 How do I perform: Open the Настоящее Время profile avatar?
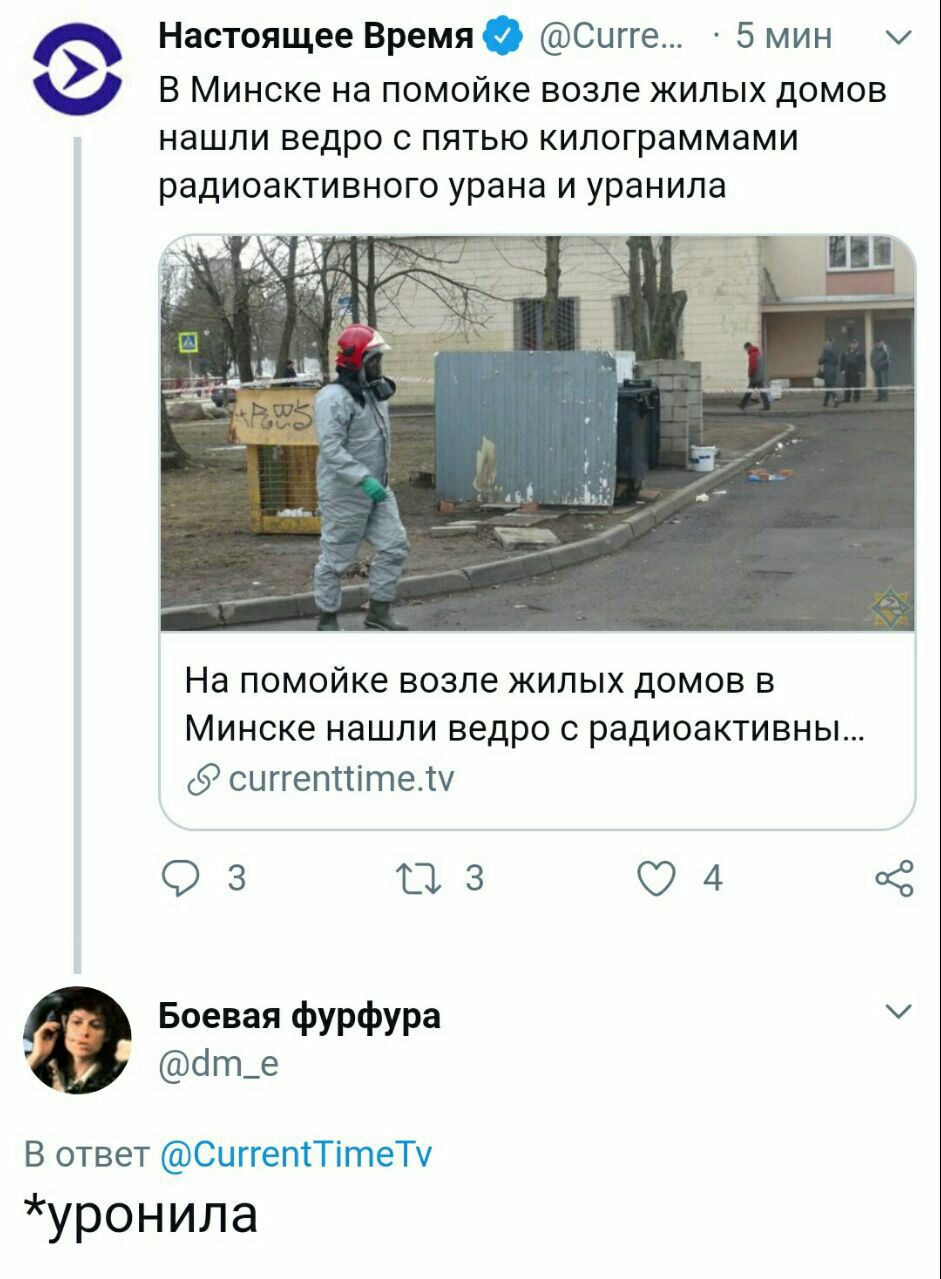(x=77, y=69)
